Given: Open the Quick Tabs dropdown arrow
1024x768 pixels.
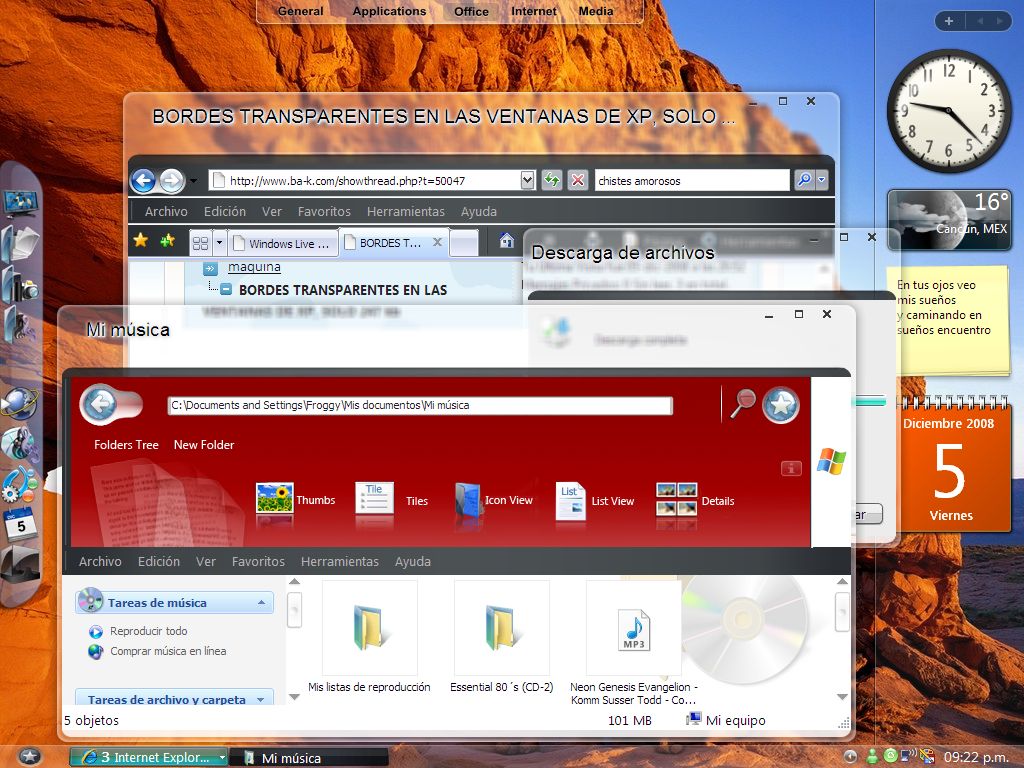Looking at the screenshot, I should point(219,244).
